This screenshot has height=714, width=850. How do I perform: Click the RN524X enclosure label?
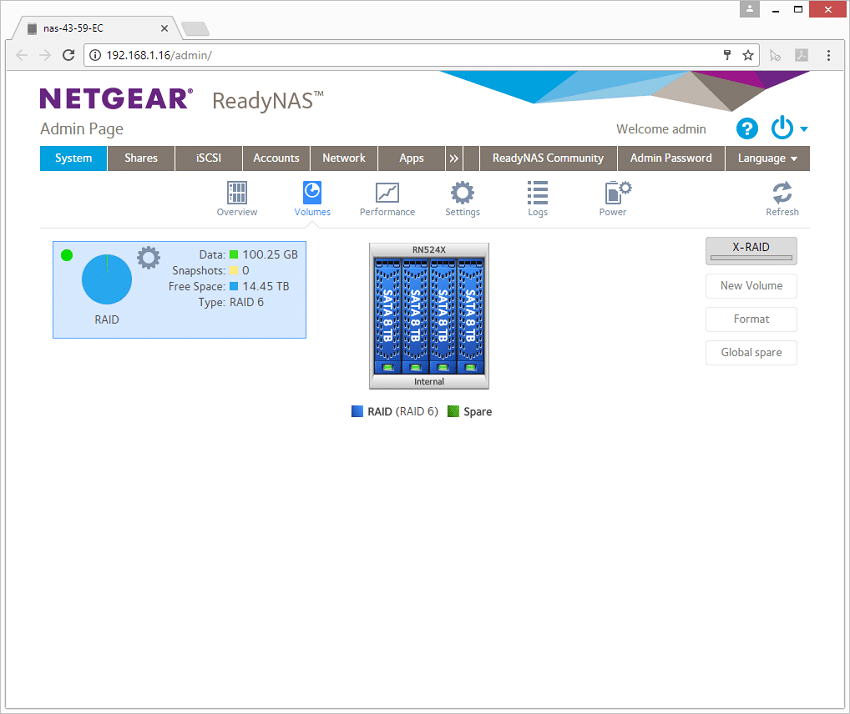click(x=429, y=250)
